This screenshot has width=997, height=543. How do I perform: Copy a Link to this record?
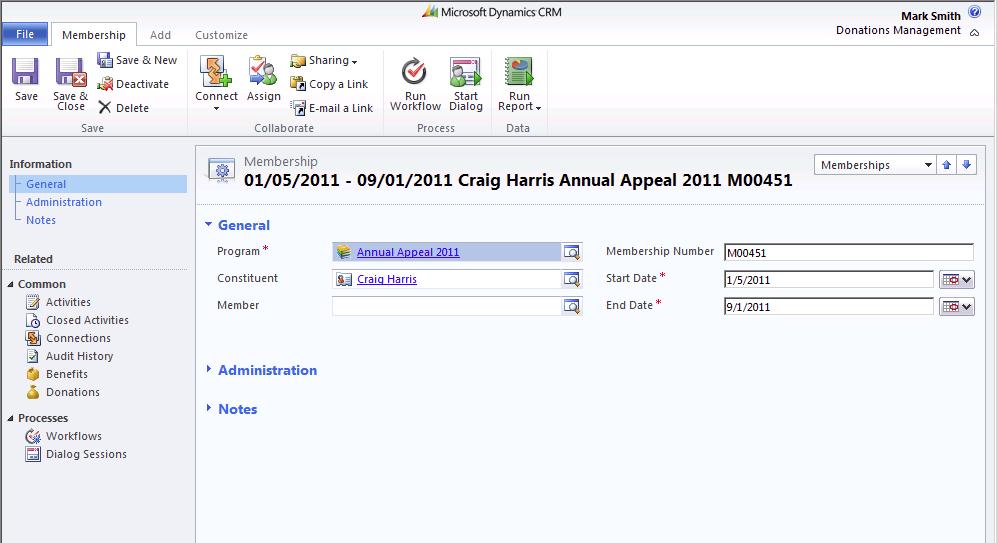click(329, 84)
